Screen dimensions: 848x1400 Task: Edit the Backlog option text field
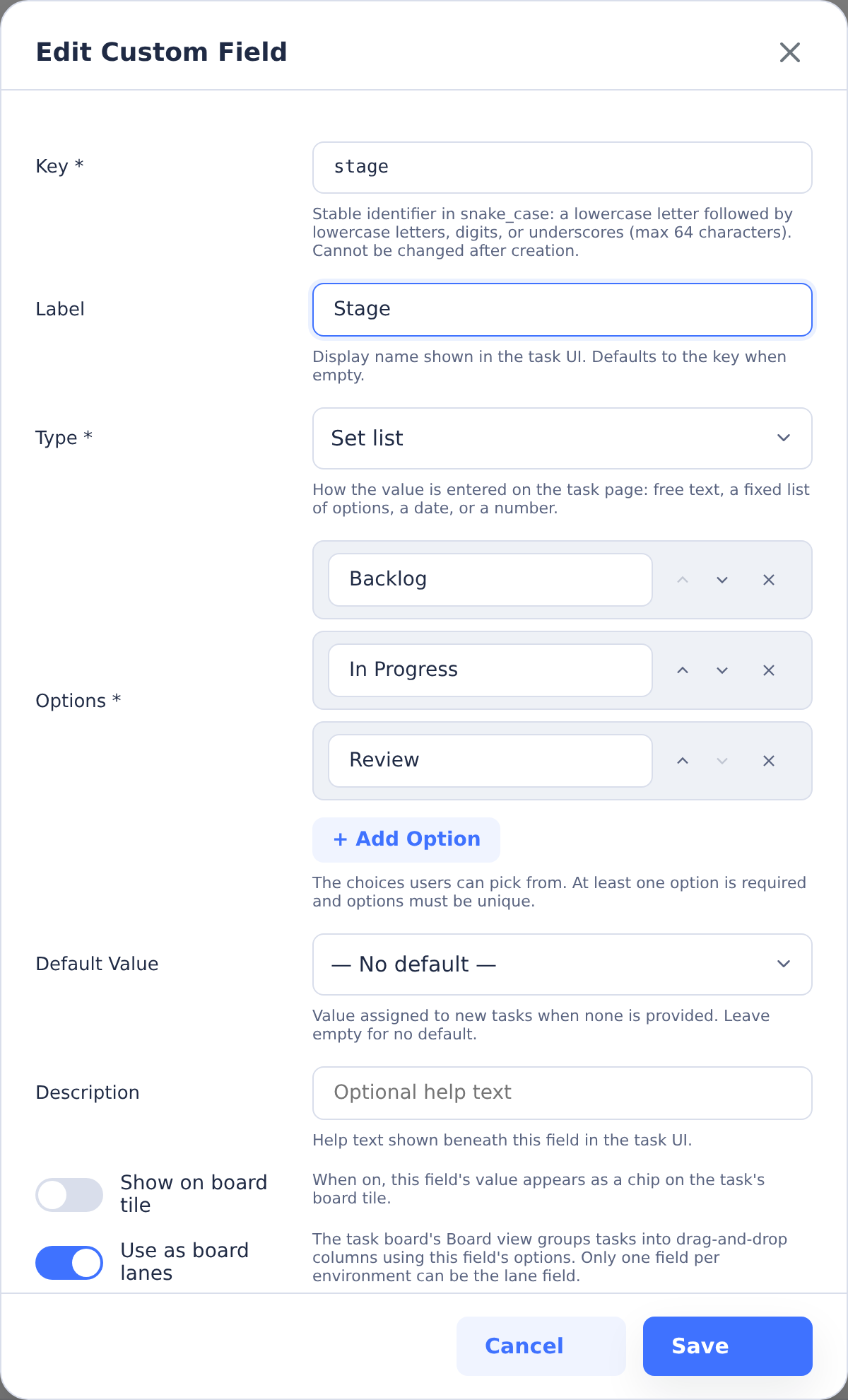490,580
